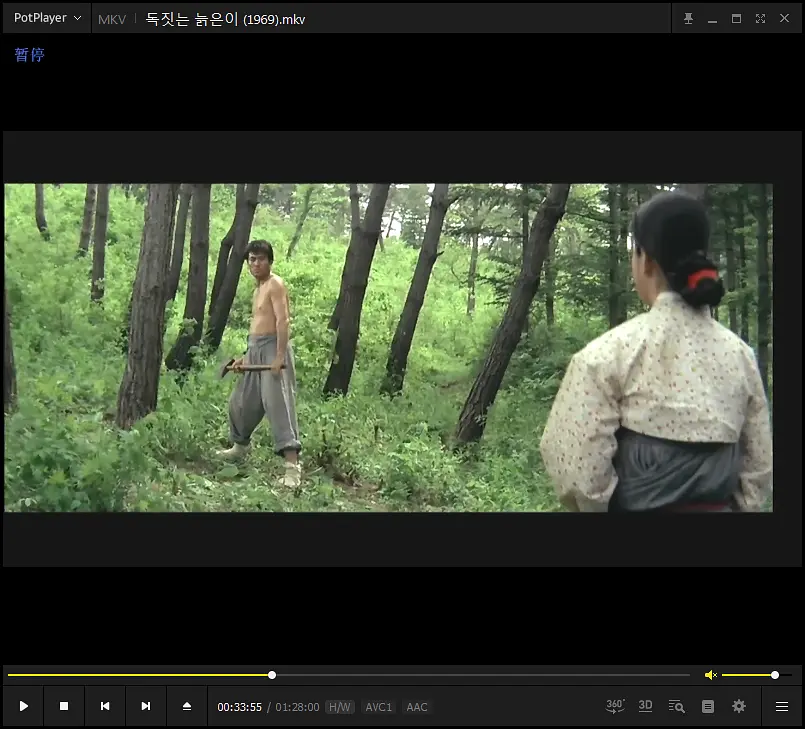Click the eject/open file icon

187,706
